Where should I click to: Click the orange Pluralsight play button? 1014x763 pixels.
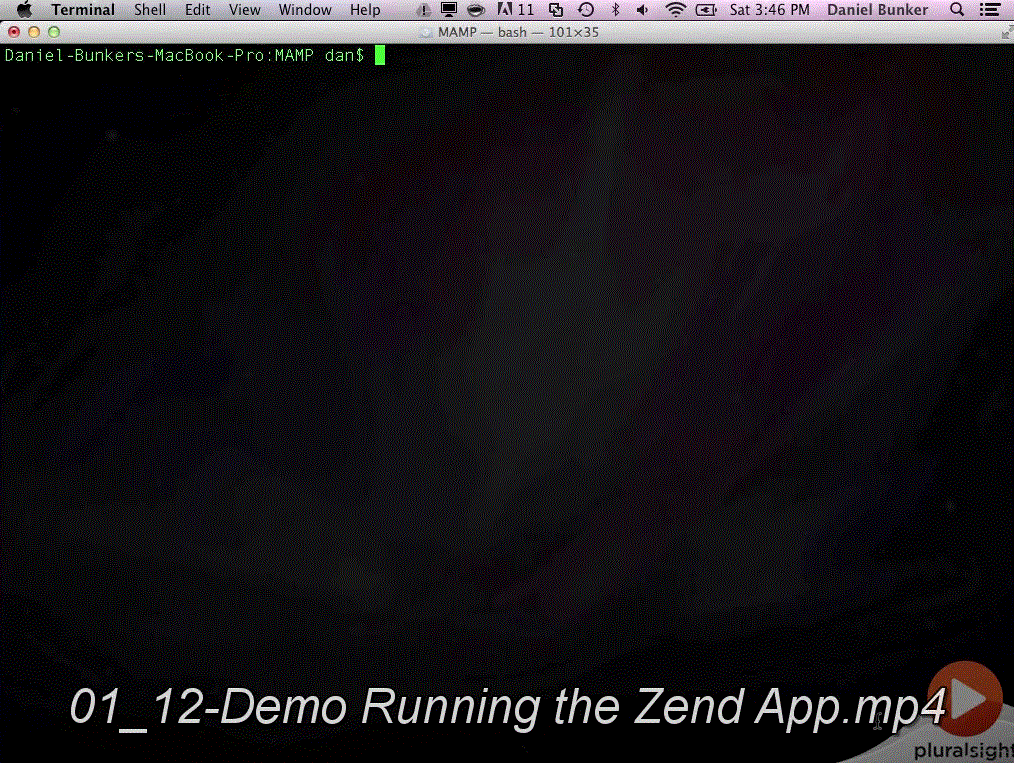(965, 698)
